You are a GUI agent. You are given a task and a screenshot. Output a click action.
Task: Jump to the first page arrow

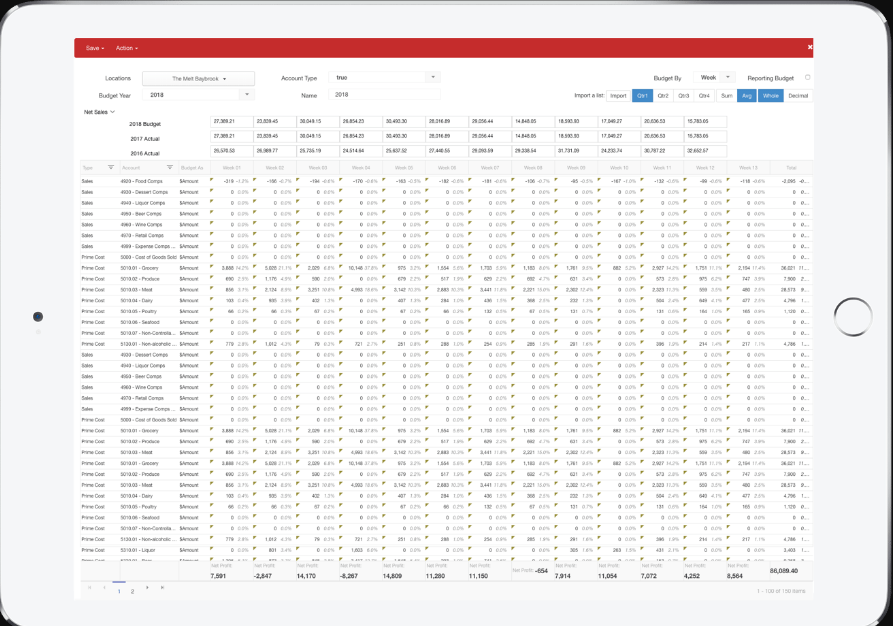pyautogui.click(x=89, y=587)
